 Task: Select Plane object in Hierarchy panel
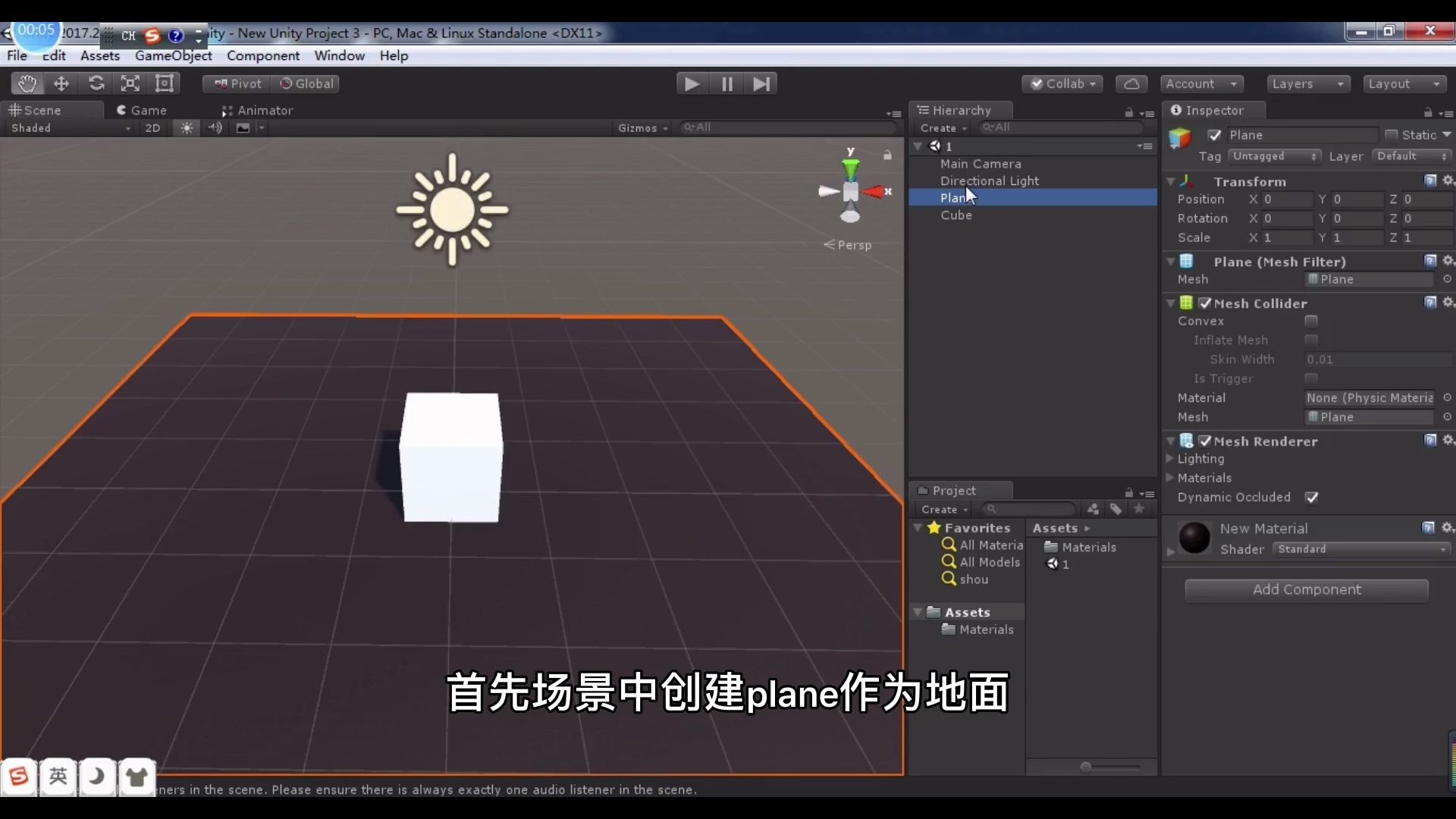click(x=957, y=198)
